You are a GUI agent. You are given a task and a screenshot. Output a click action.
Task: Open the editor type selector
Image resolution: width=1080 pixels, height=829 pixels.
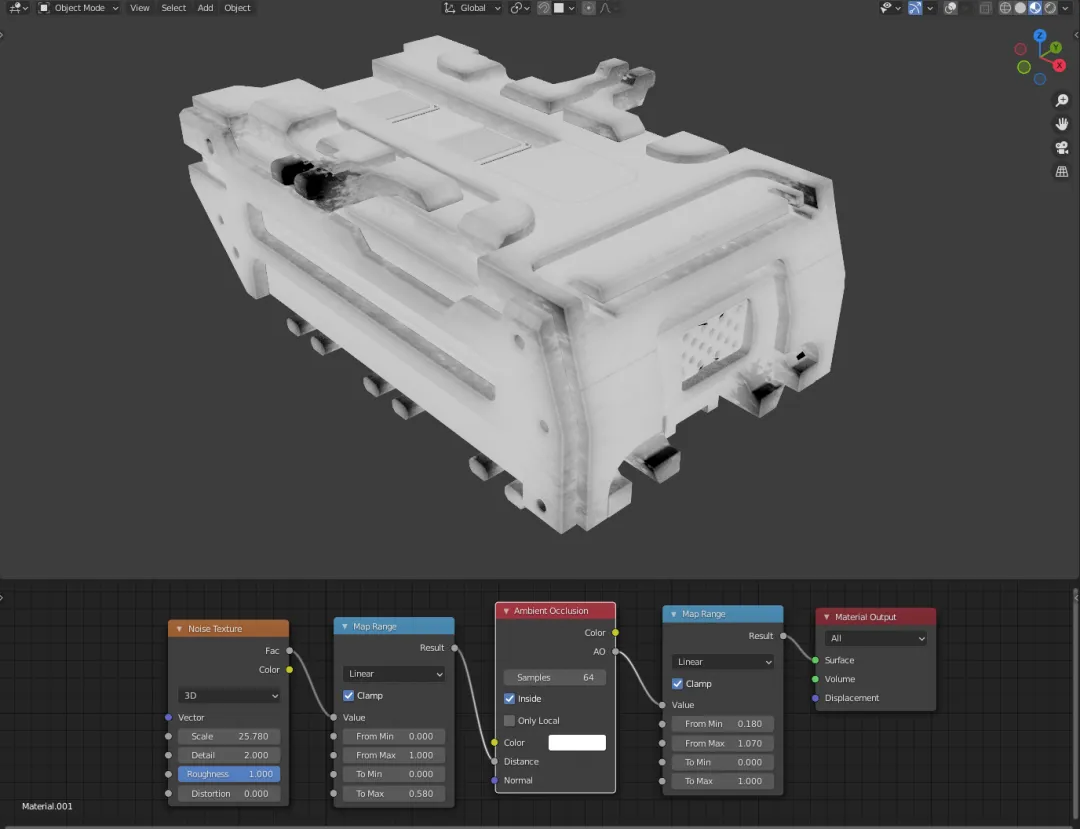pos(17,8)
